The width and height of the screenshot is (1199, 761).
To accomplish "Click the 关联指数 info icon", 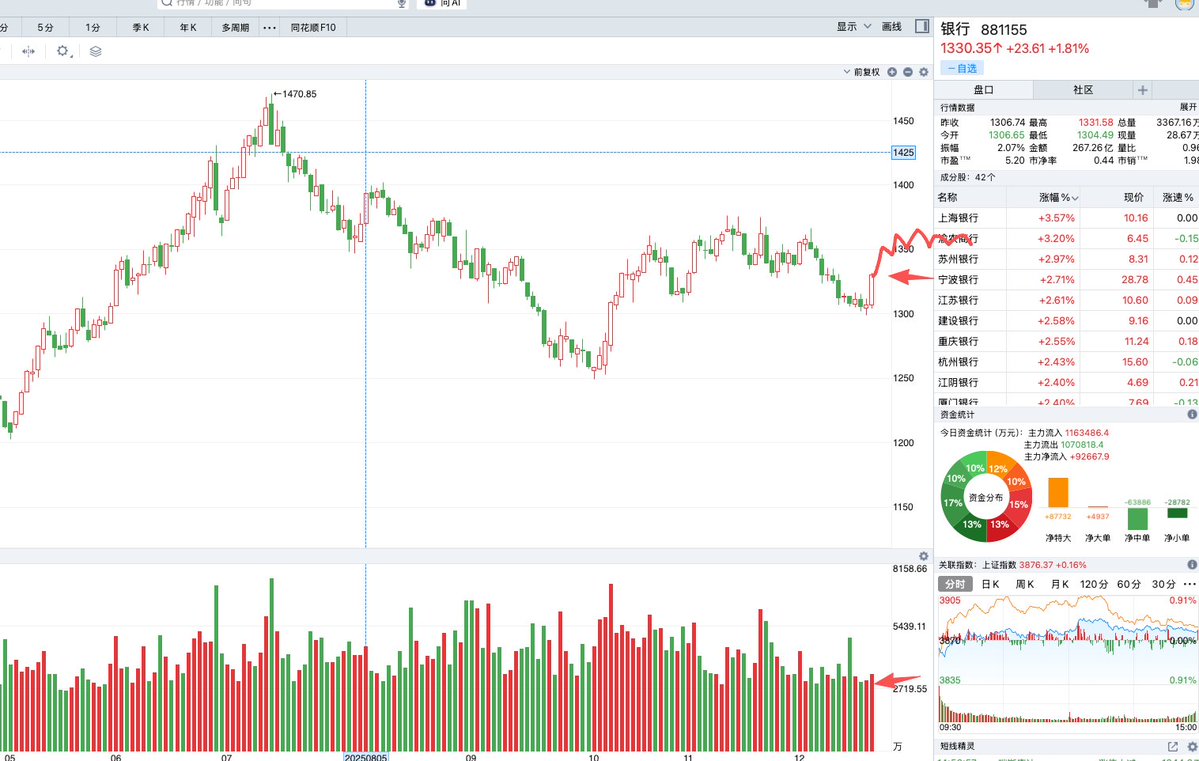I will 1191,565.
